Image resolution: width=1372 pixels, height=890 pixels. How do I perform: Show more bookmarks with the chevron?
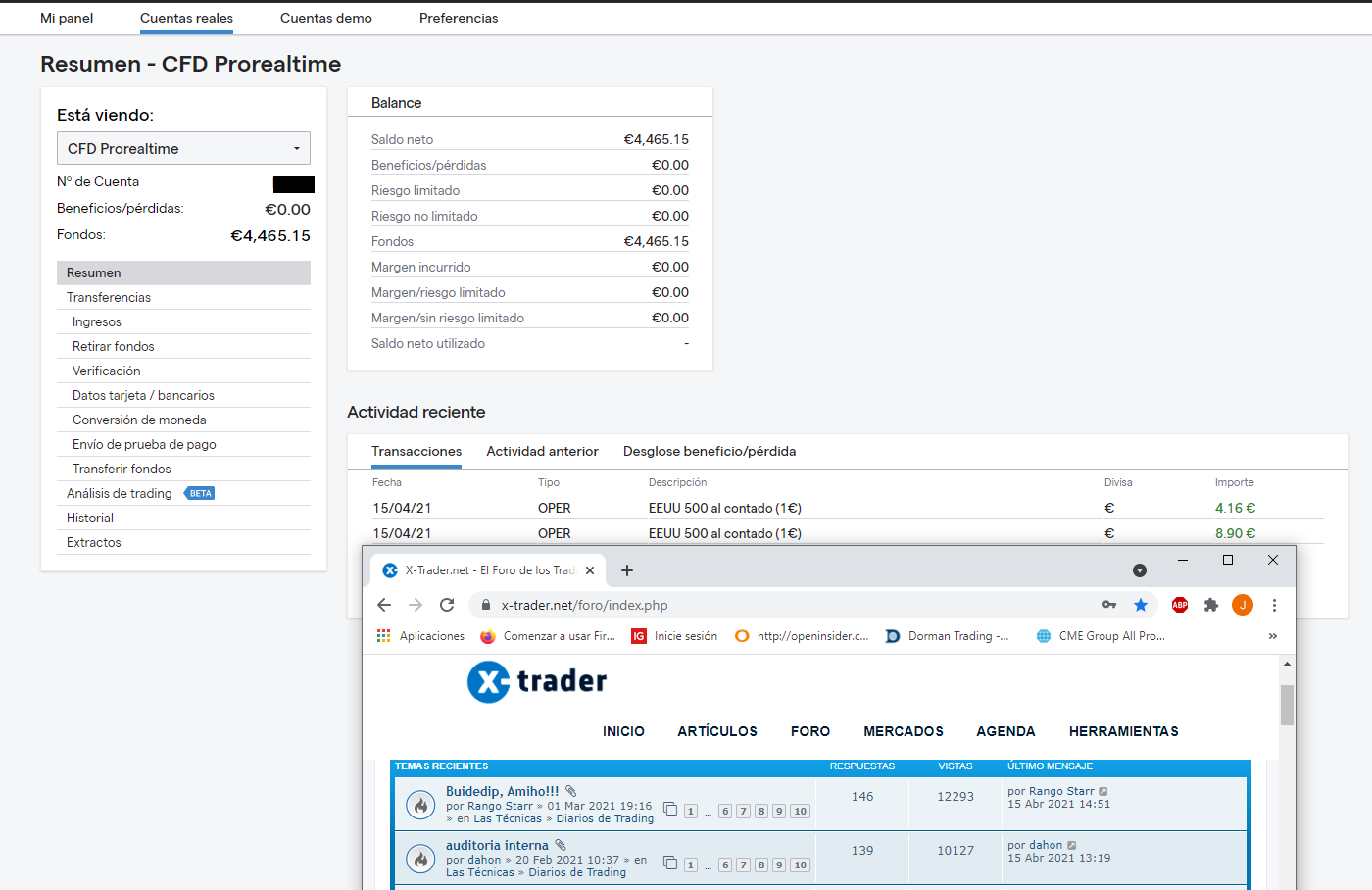[1273, 636]
